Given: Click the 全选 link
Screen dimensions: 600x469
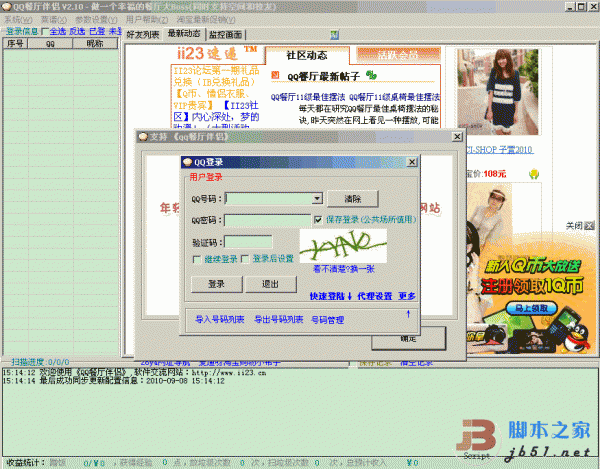Looking at the screenshot, I should click(58, 31).
